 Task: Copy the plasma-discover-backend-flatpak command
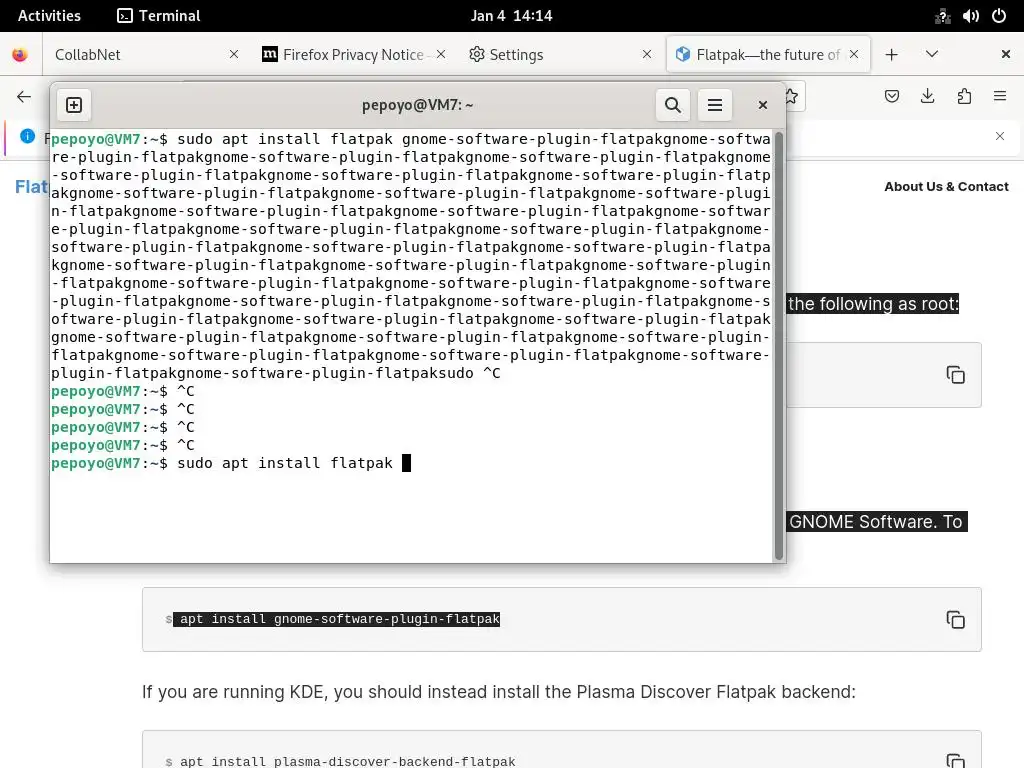coord(955,760)
